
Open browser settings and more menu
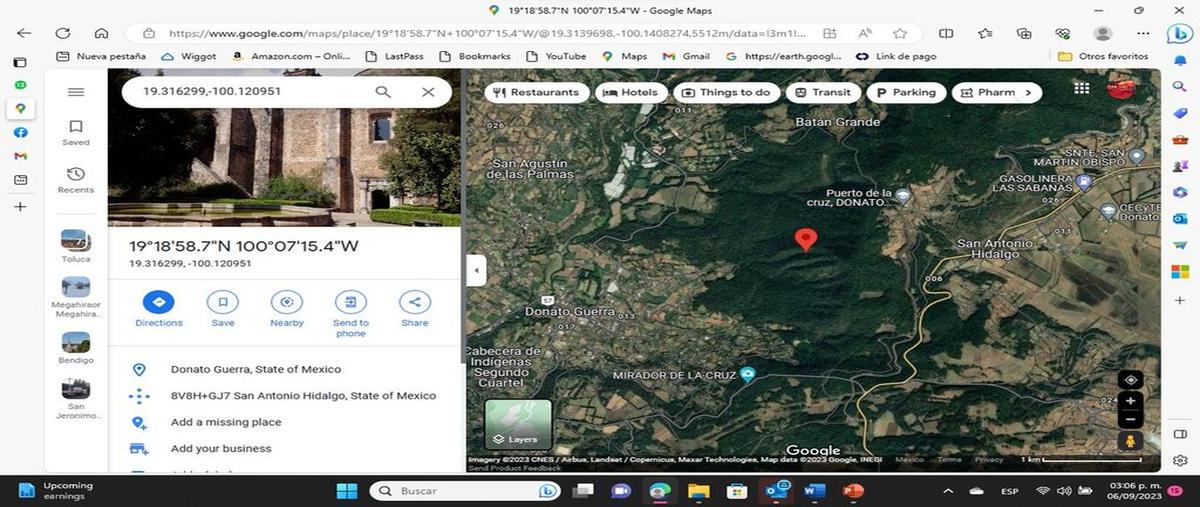[1143, 33]
